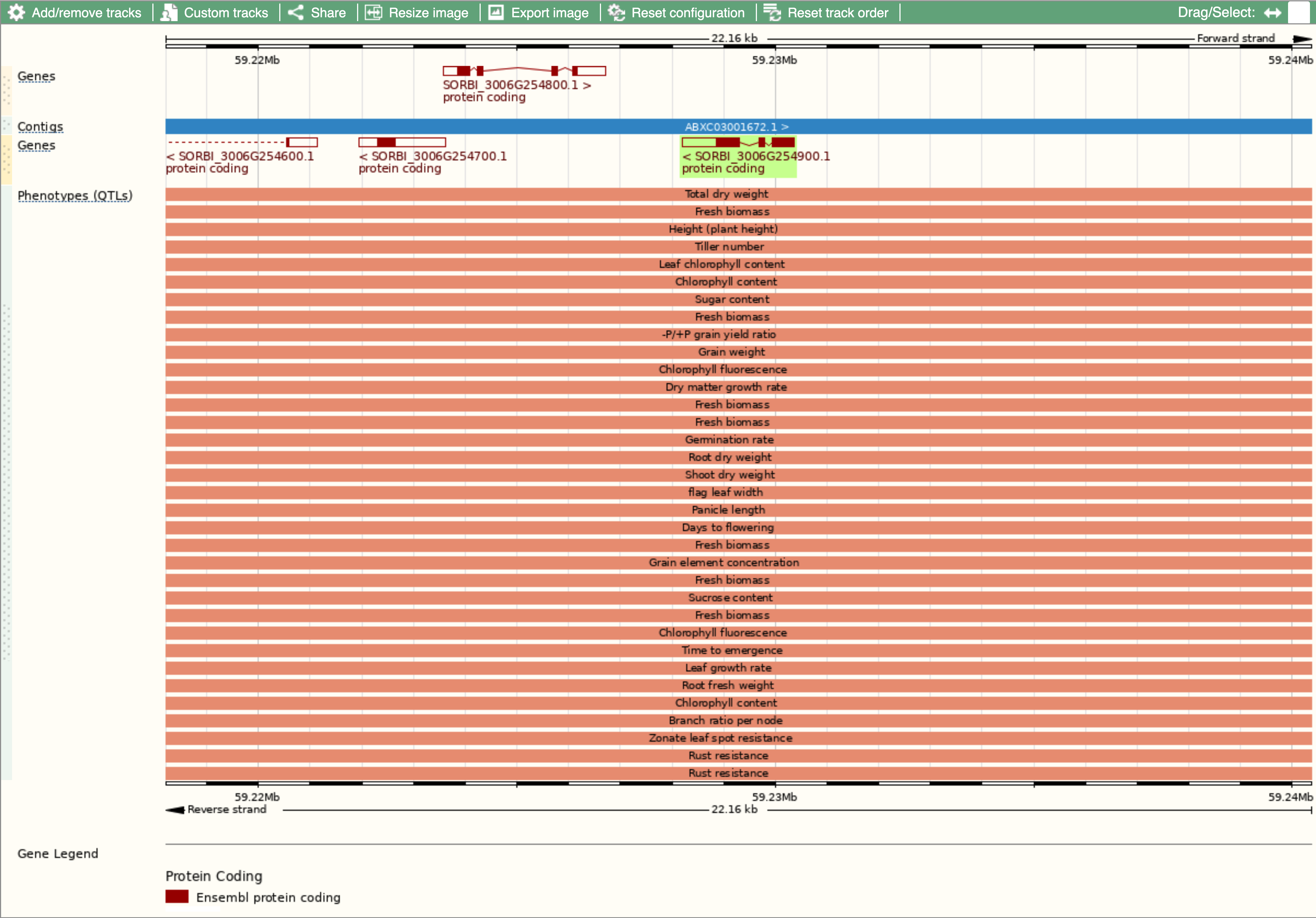
Task: Click the Sucrose content QTL bar
Action: (x=738, y=597)
